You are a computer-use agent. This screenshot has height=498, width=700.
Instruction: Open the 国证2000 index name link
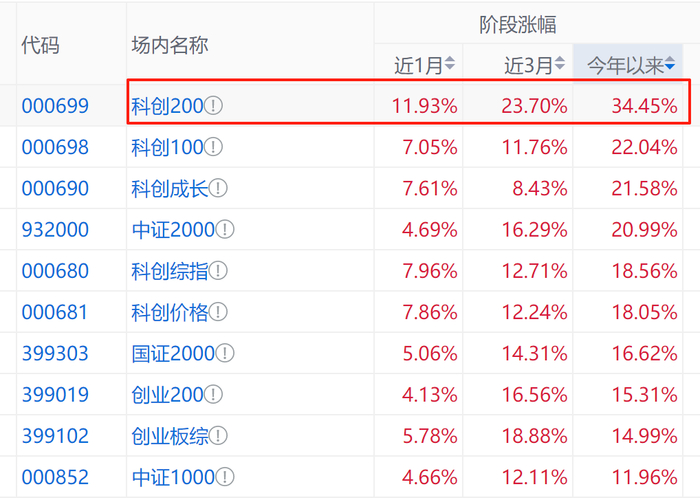coord(173,353)
